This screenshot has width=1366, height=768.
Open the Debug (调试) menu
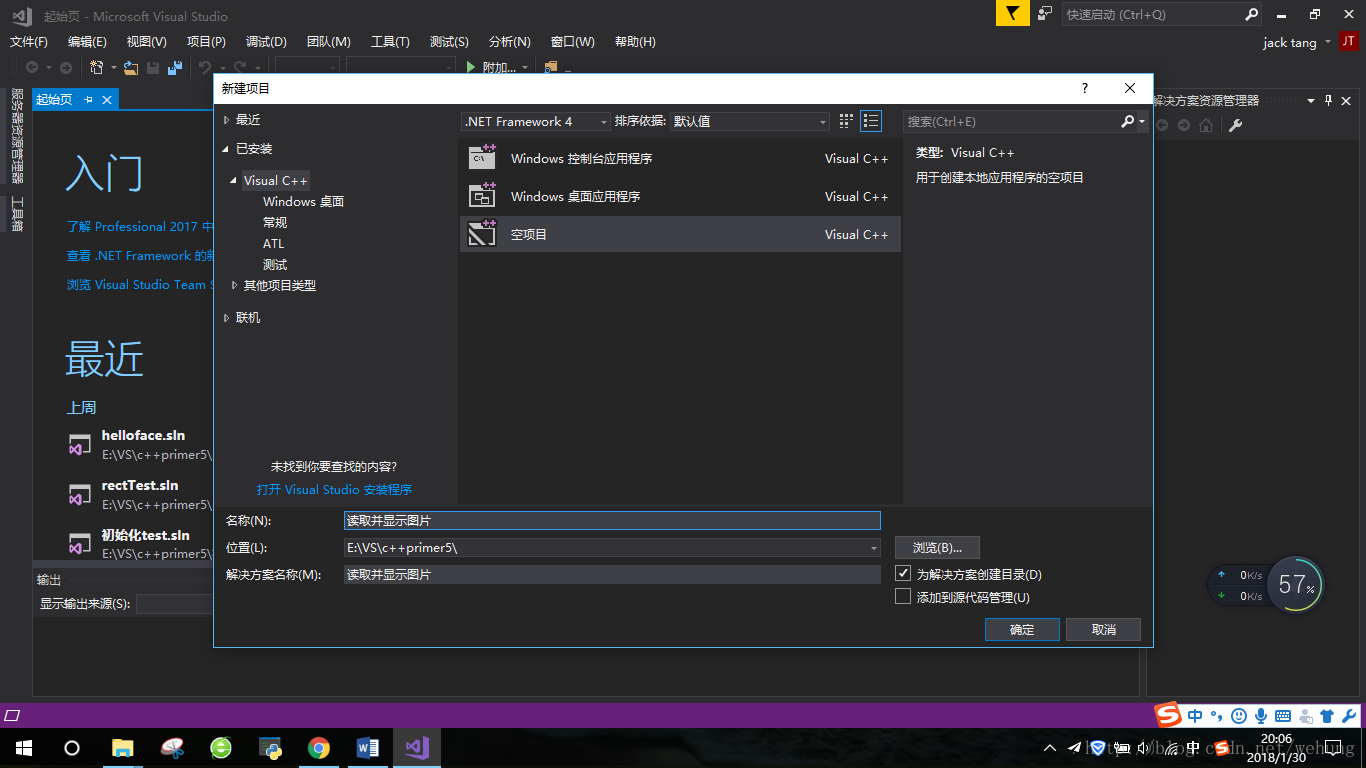point(266,41)
